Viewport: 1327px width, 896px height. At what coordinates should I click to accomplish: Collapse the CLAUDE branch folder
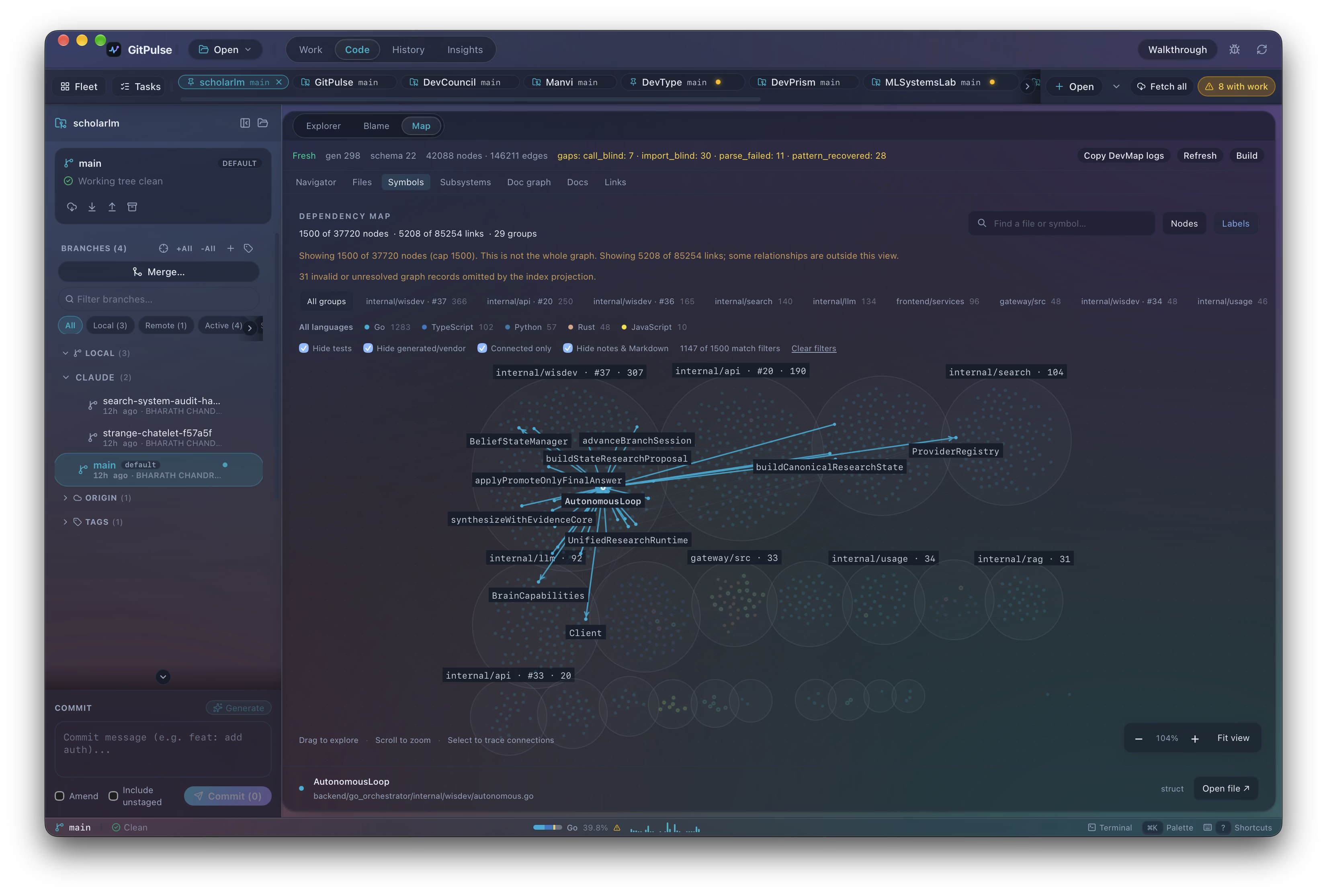click(66, 377)
